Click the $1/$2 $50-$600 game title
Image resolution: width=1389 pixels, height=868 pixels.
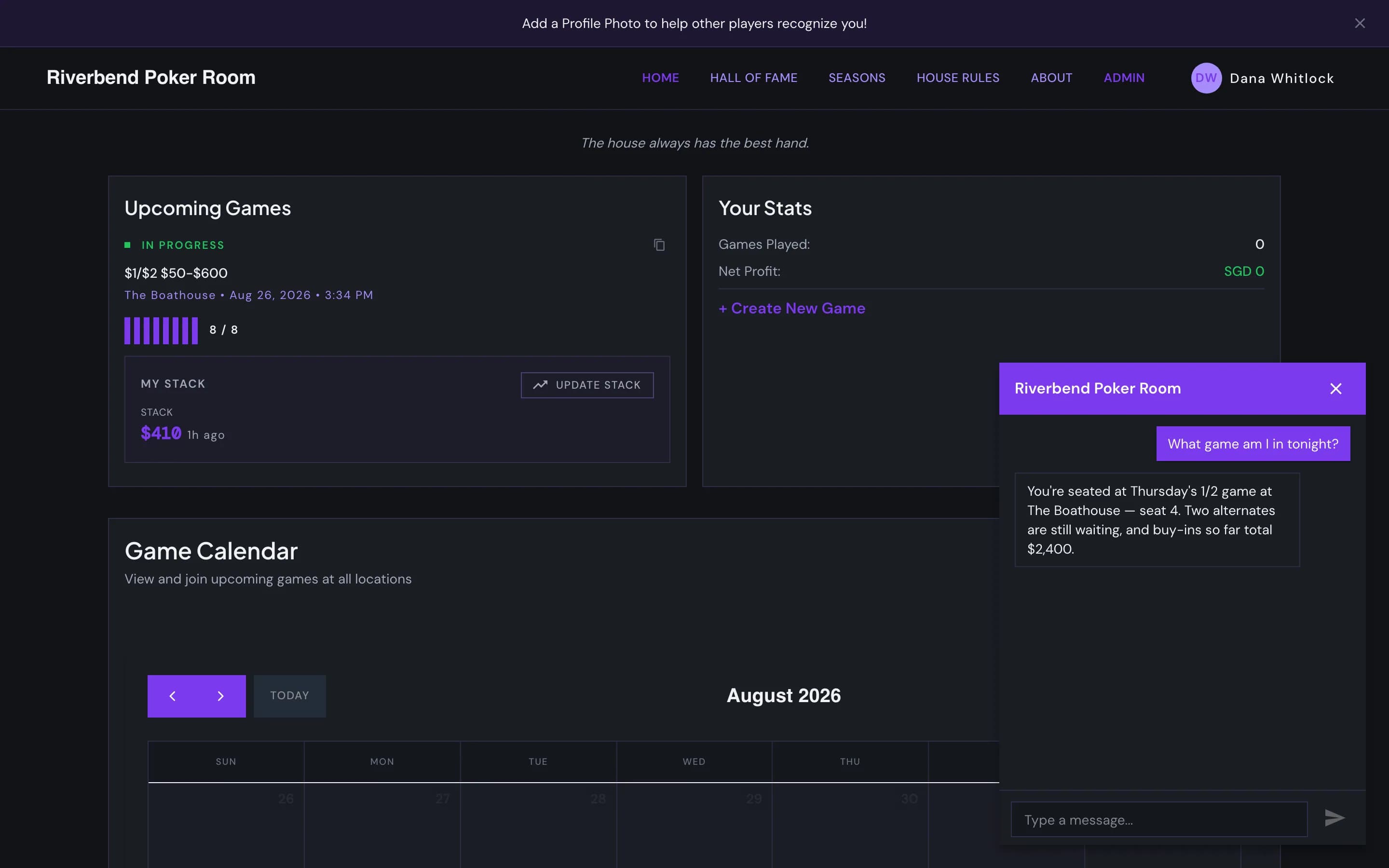(176, 272)
